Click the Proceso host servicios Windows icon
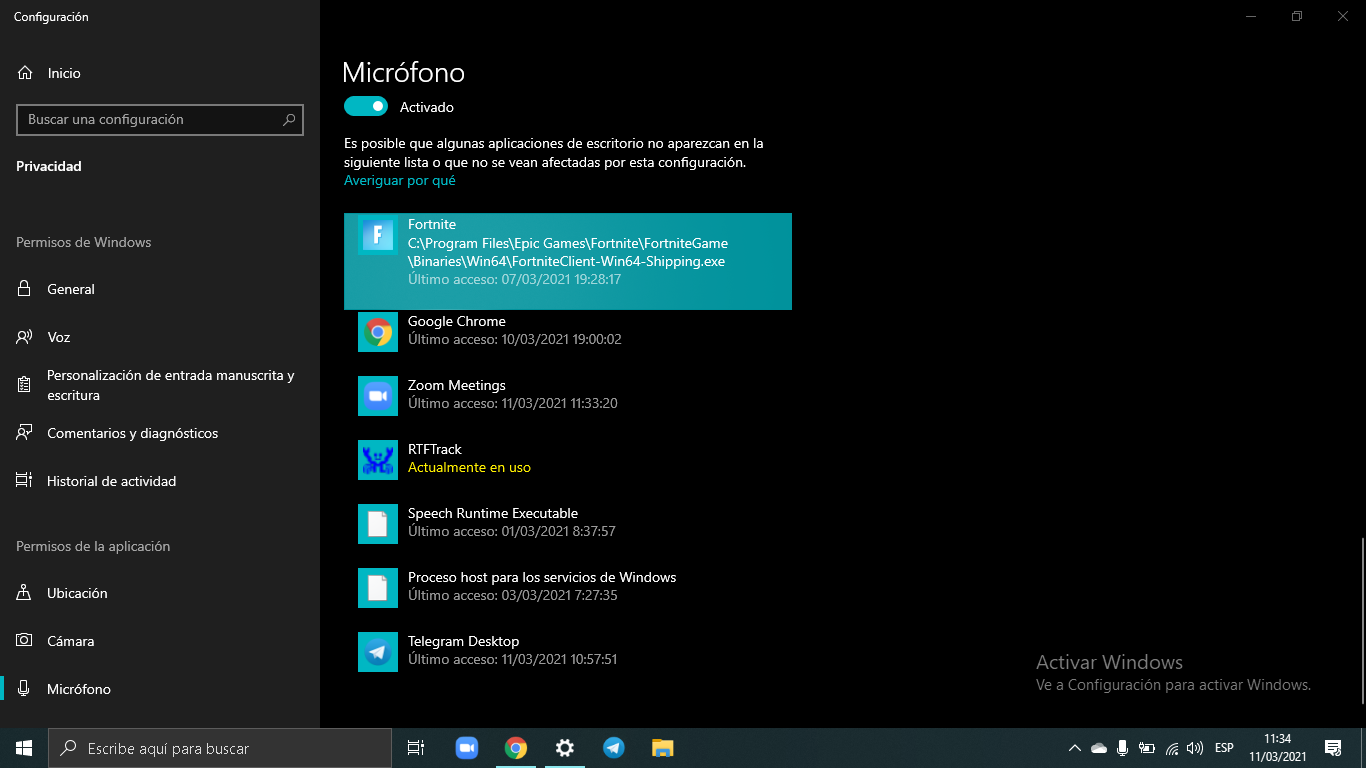The image size is (1366, 768). pos(378,588)
